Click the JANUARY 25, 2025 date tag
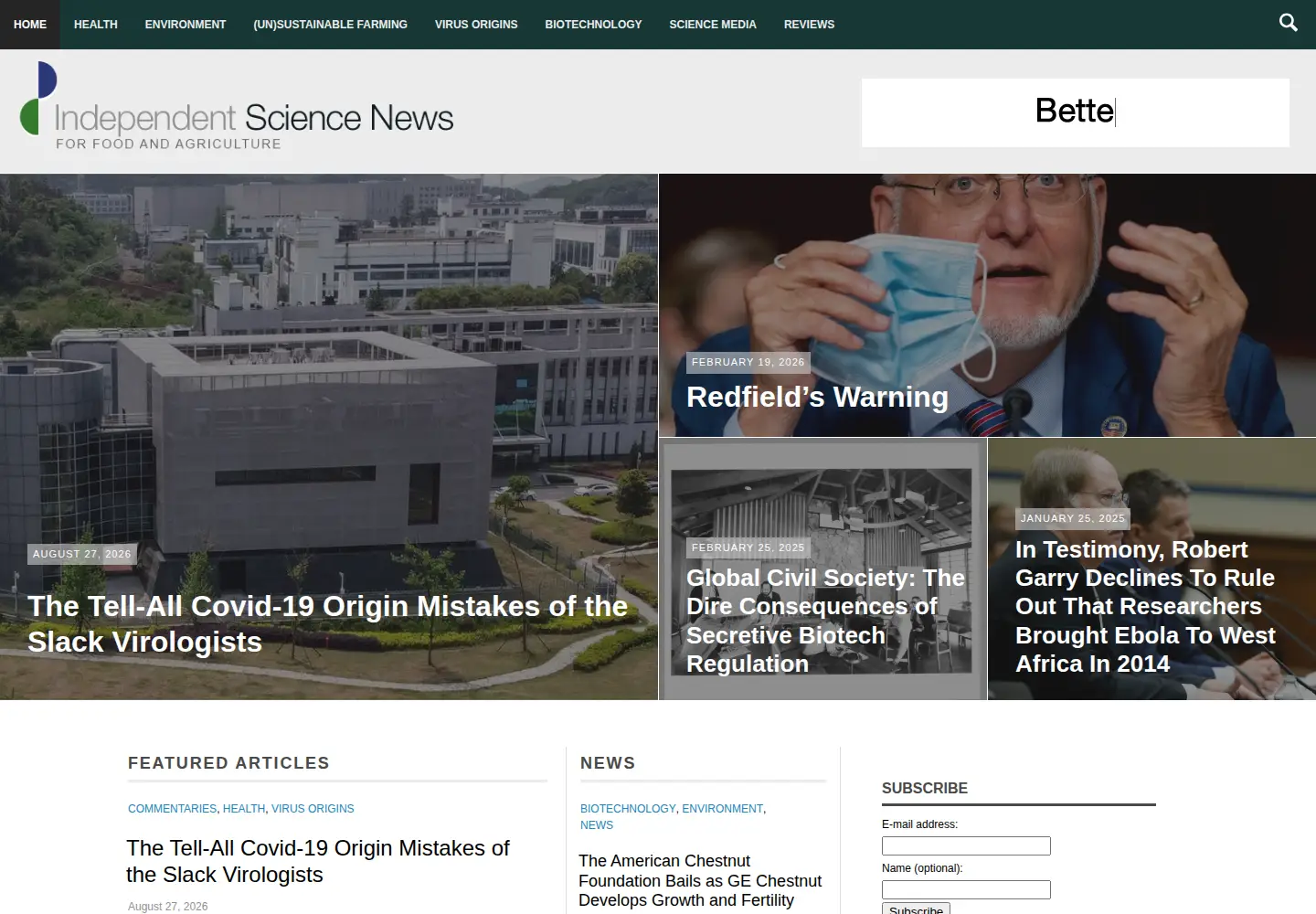 pos(1073,518)
